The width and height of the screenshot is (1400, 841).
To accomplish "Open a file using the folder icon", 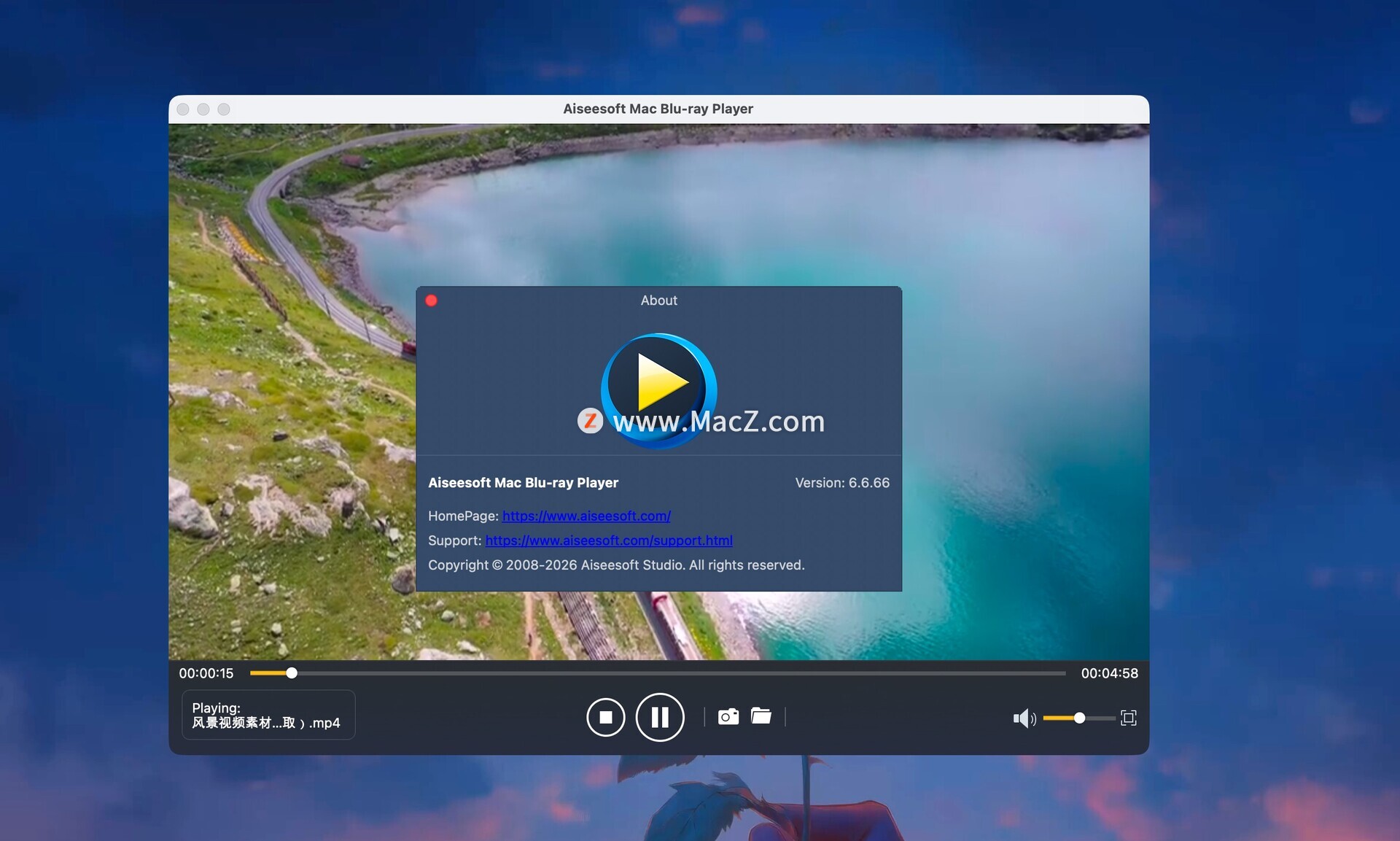I will coord(761,716).
